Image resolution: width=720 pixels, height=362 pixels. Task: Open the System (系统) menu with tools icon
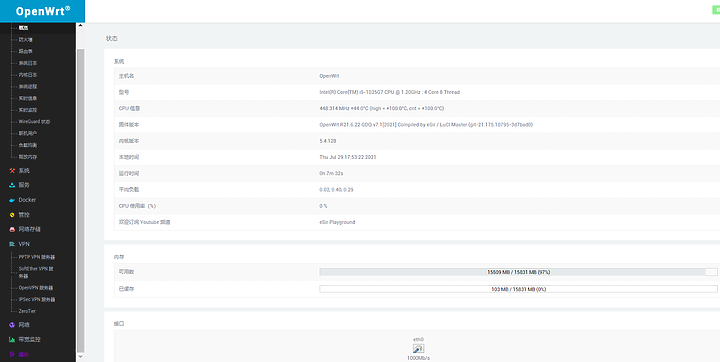pyautogui.click(x=12, y=170)
